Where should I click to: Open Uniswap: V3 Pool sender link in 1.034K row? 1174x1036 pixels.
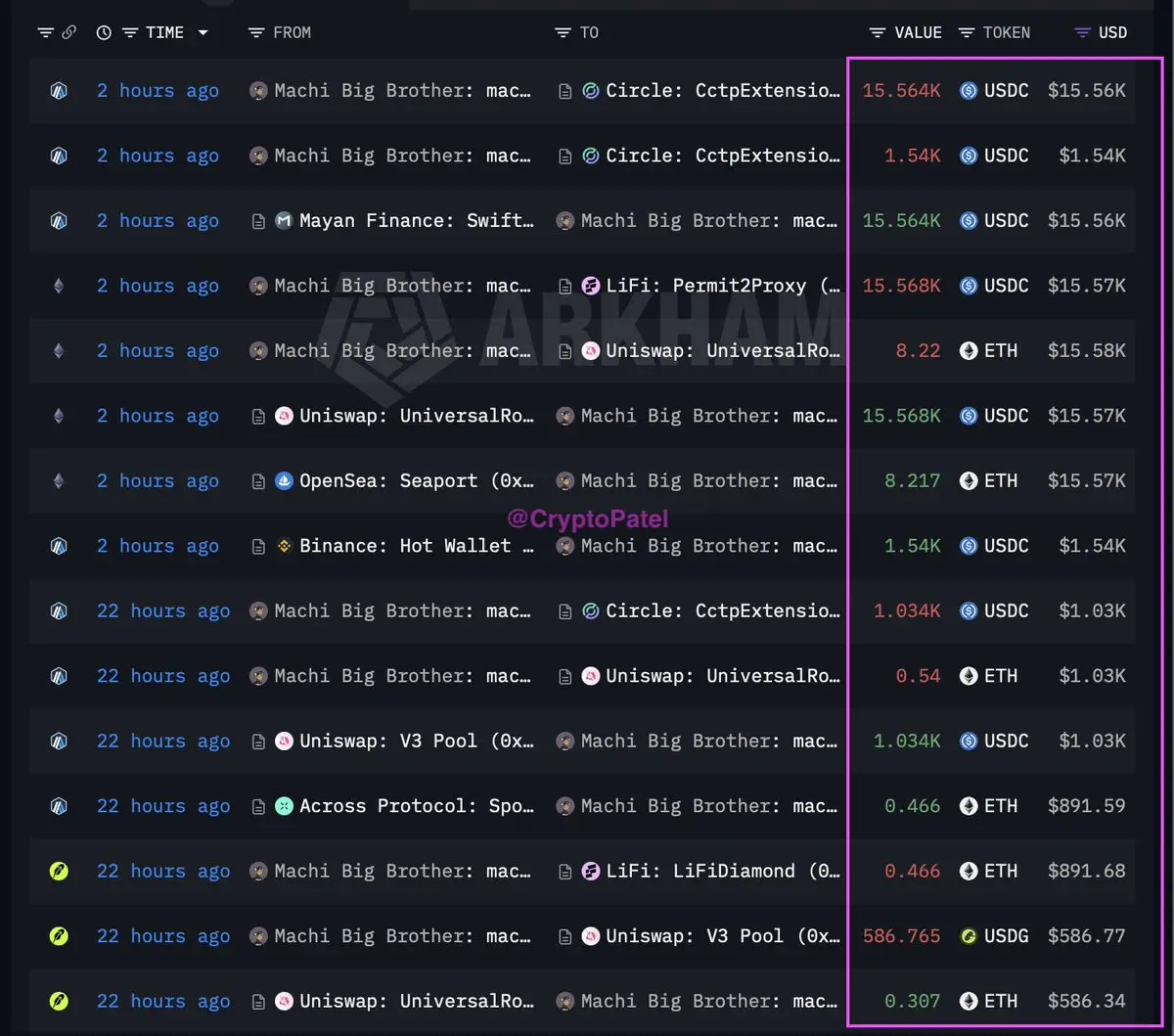(417, 741)
